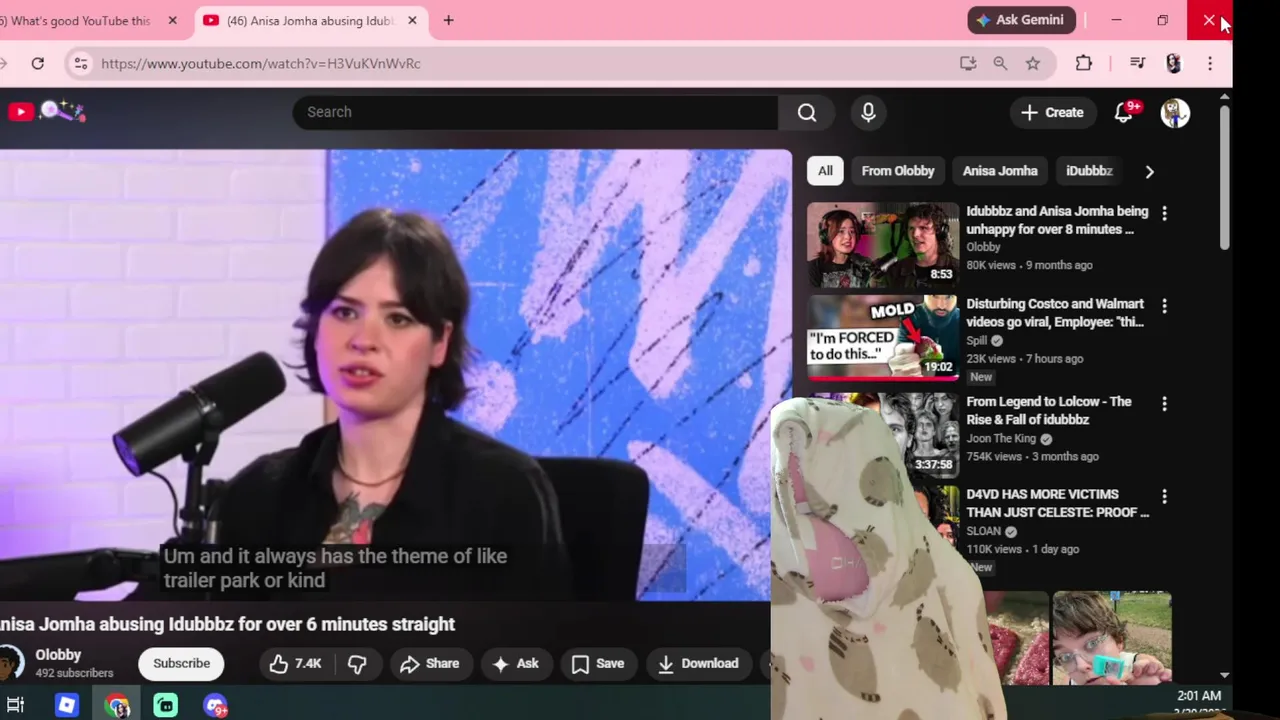This screenshot has width=1280, height=720.
Task: Dislike the video with thumbs down
Action: pyautogui.click(x=357, y=663)
